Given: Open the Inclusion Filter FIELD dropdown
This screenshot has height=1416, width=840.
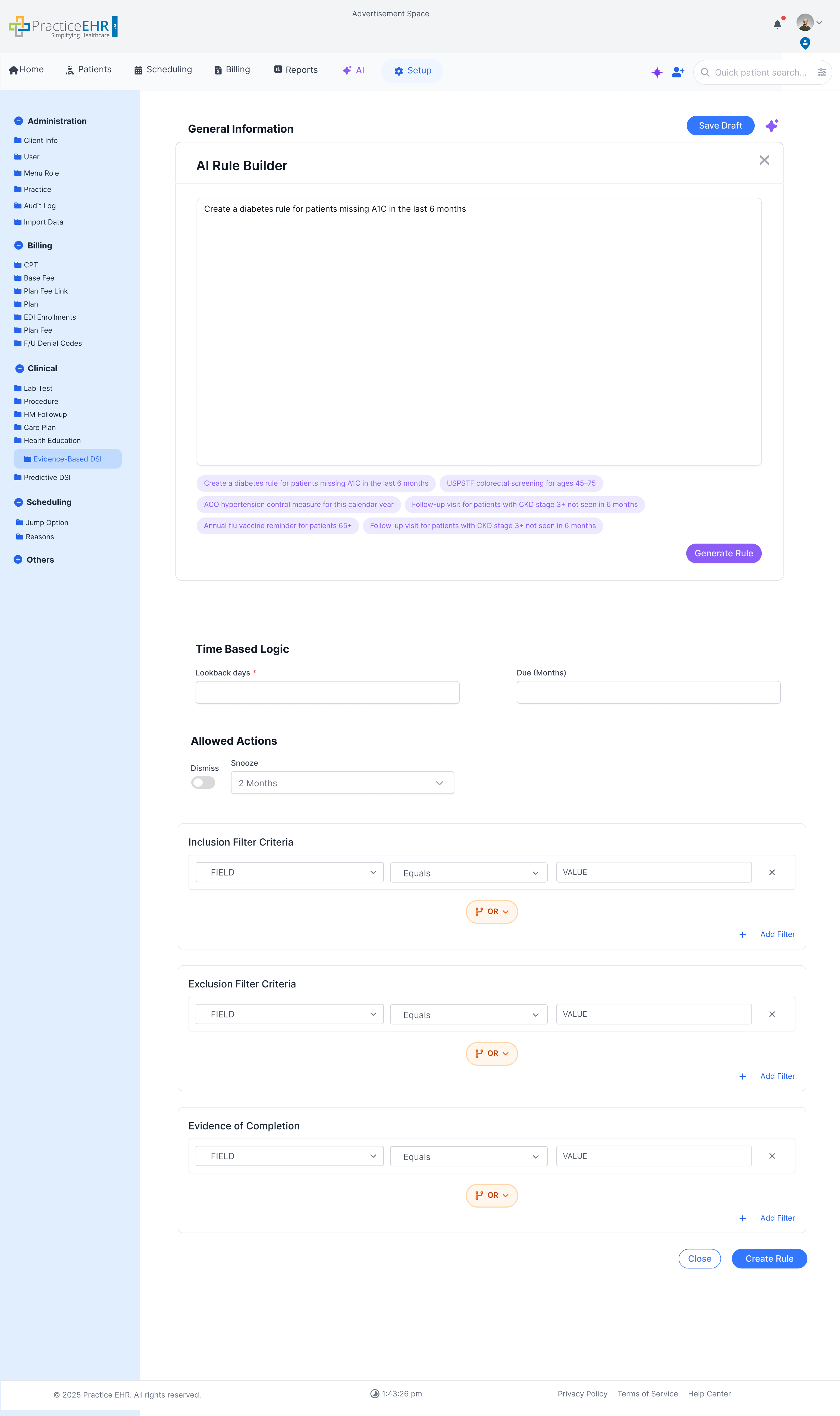Looking at the screenshot, I should [x=289, y=872].
